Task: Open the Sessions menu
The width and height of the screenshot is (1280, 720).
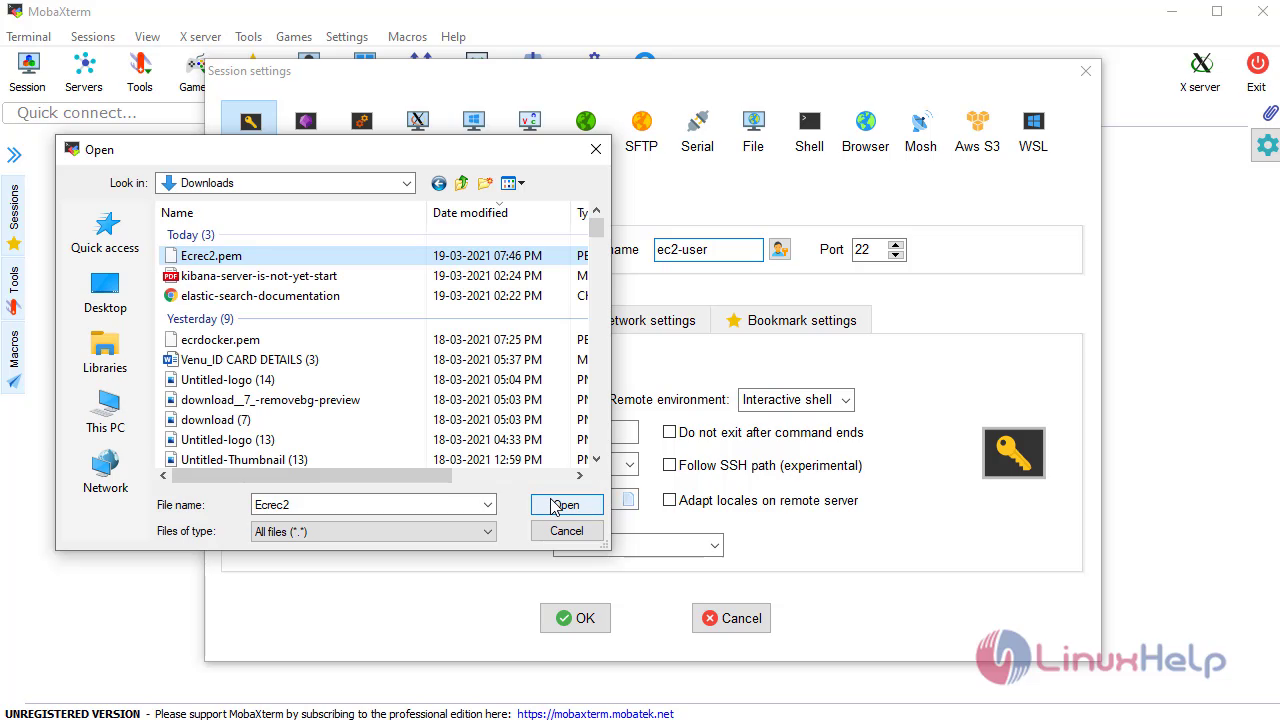Action: pos(93,37)
